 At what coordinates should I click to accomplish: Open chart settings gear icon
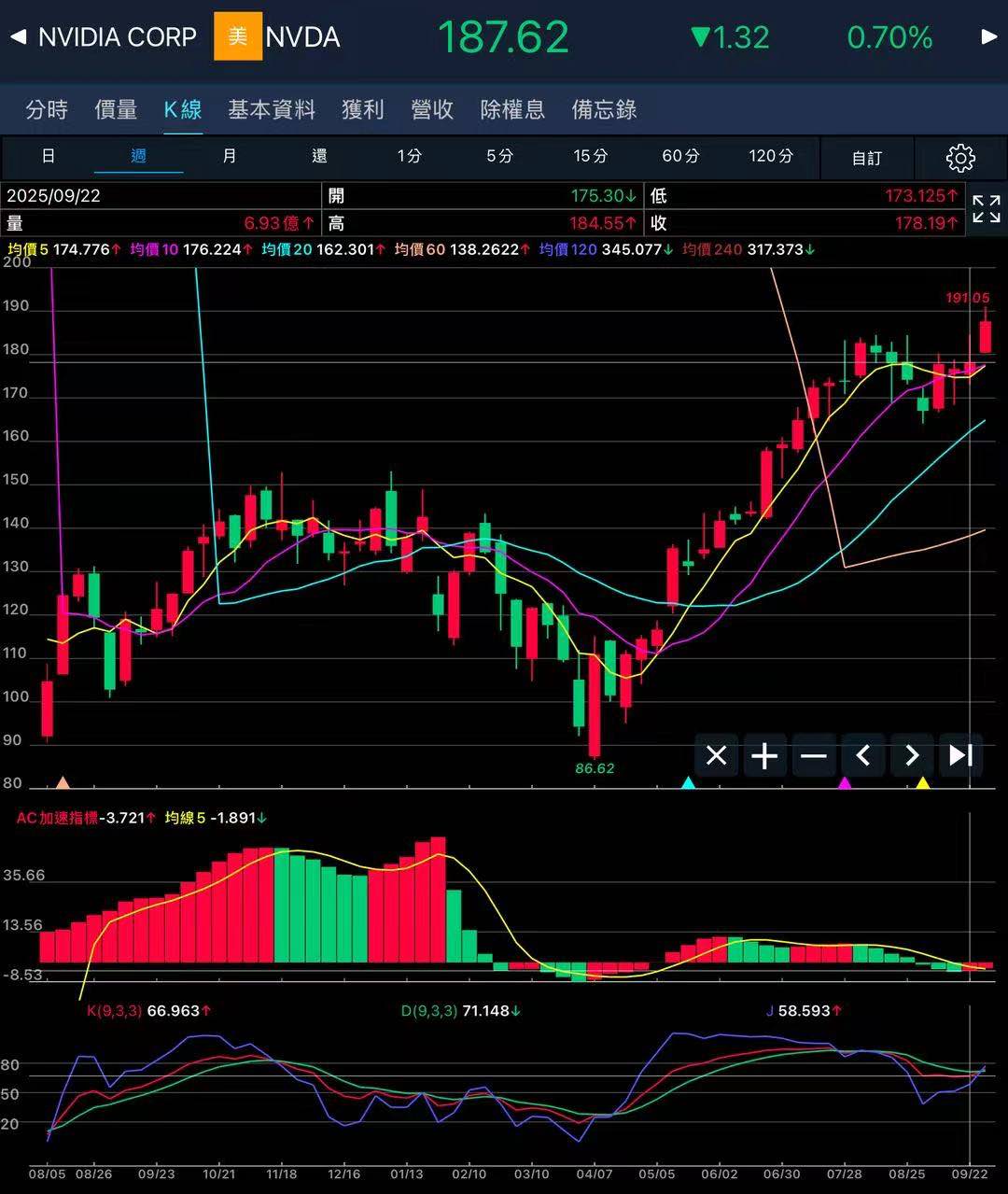(x=959, y=158)
